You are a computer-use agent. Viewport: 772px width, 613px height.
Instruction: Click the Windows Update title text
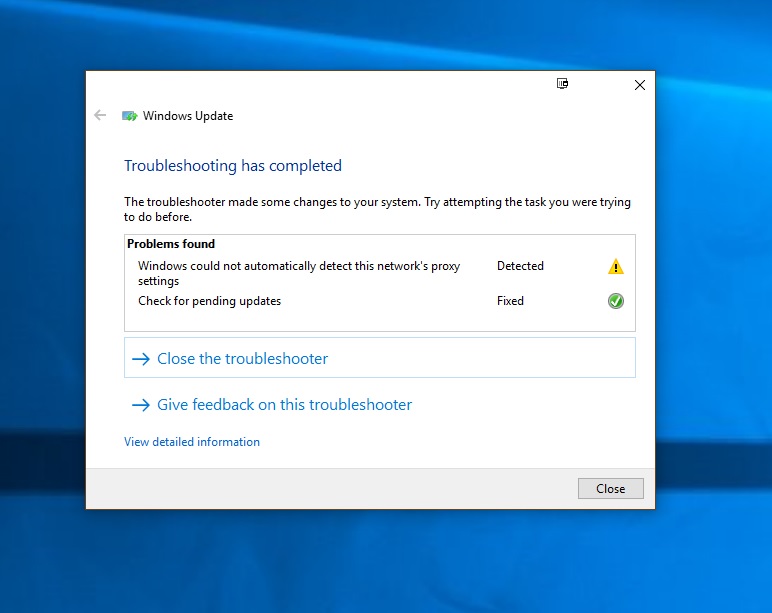point(188,116)
